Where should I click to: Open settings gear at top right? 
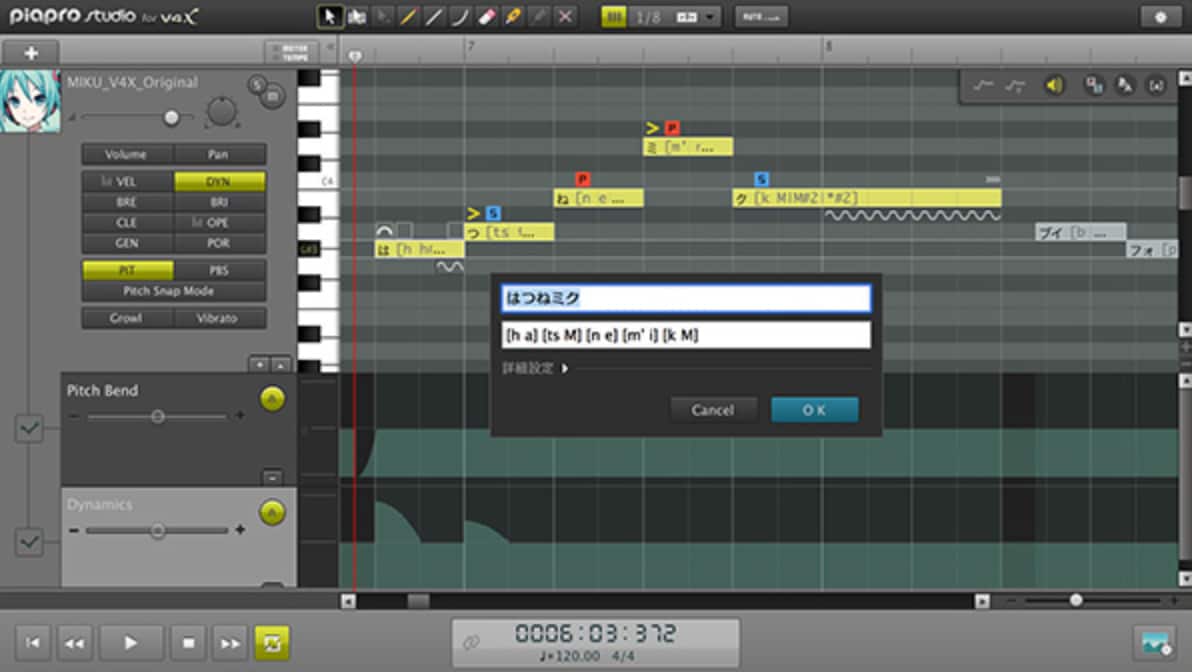(1160, 17)
